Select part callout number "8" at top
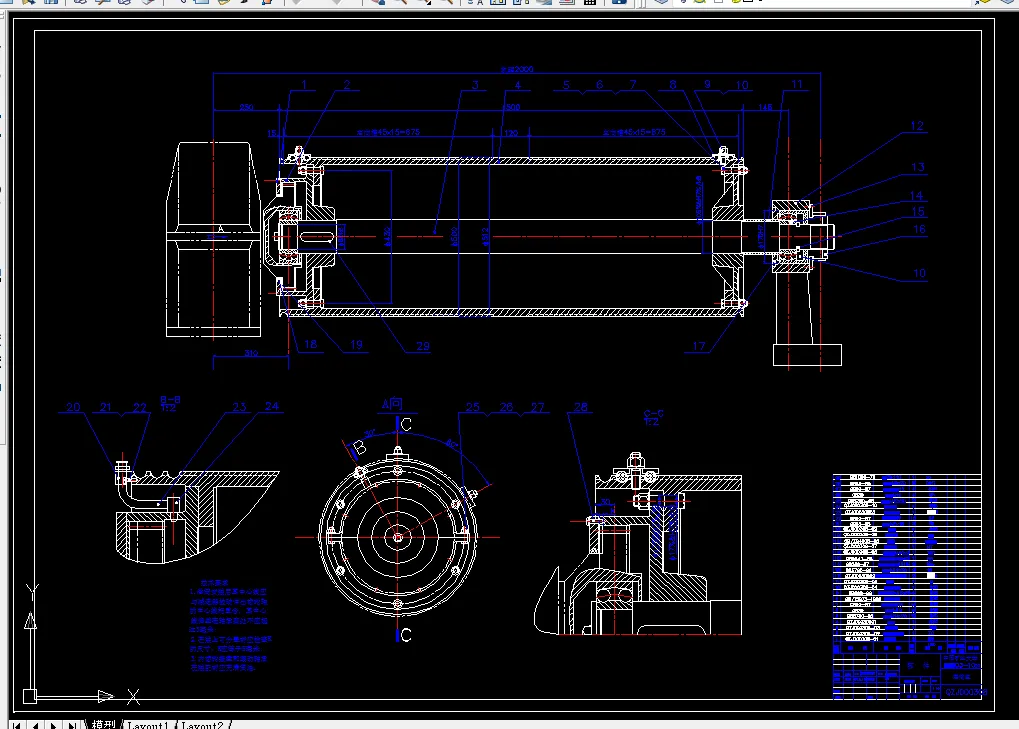1019x729 pixels. (x=673, y=84)
